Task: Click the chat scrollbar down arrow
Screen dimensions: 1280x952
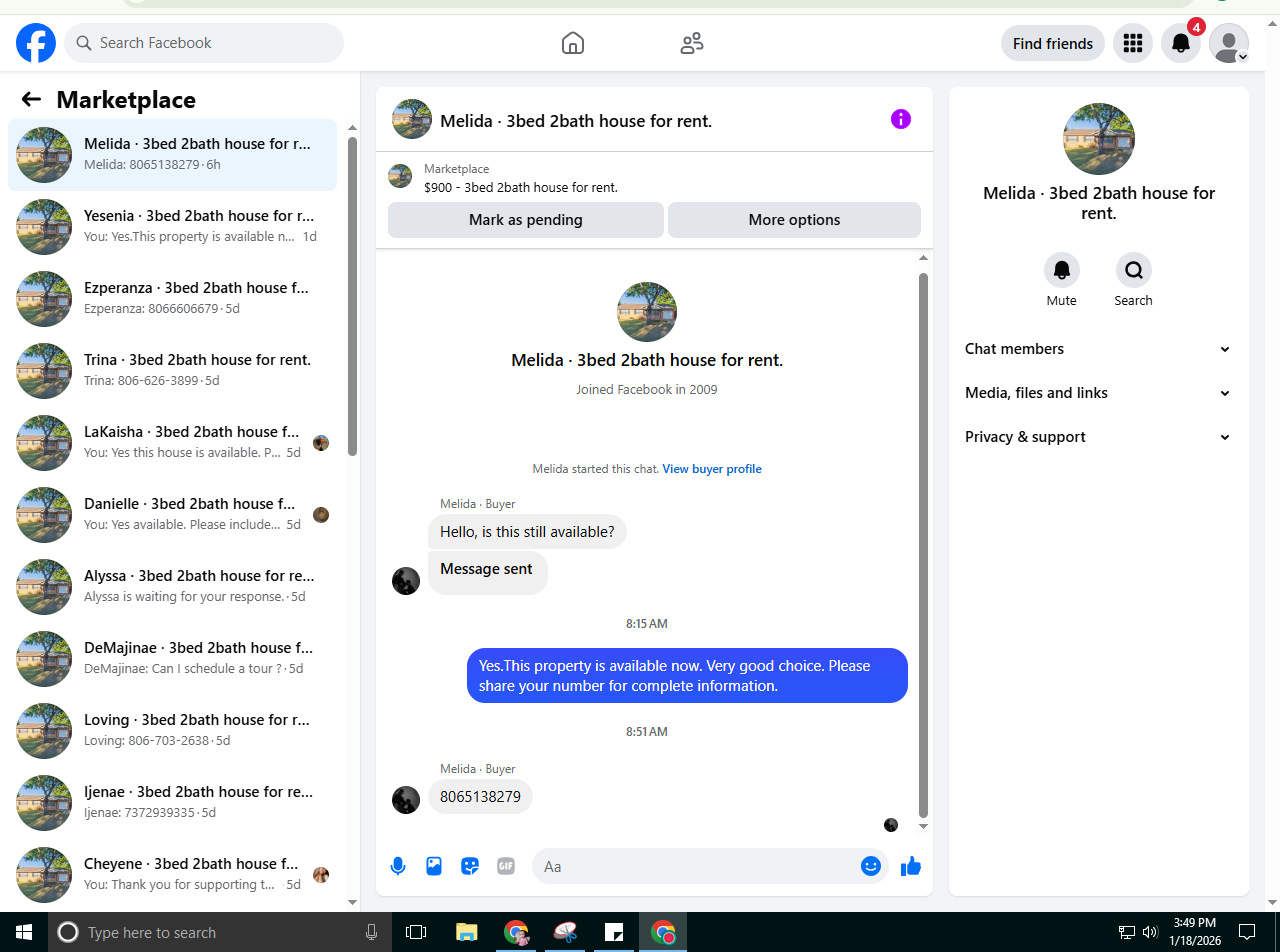Action: [923, 827]
